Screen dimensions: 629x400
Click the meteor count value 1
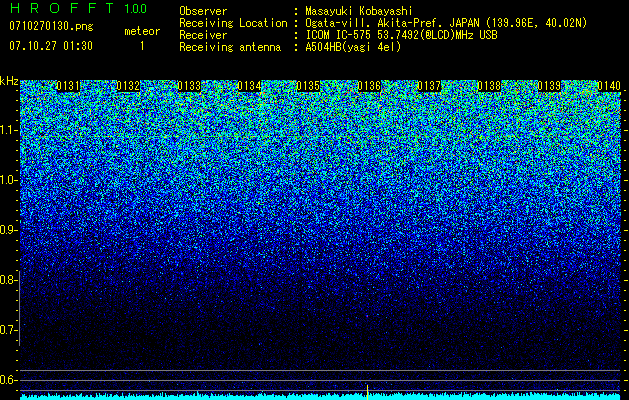tap(142, 46)
